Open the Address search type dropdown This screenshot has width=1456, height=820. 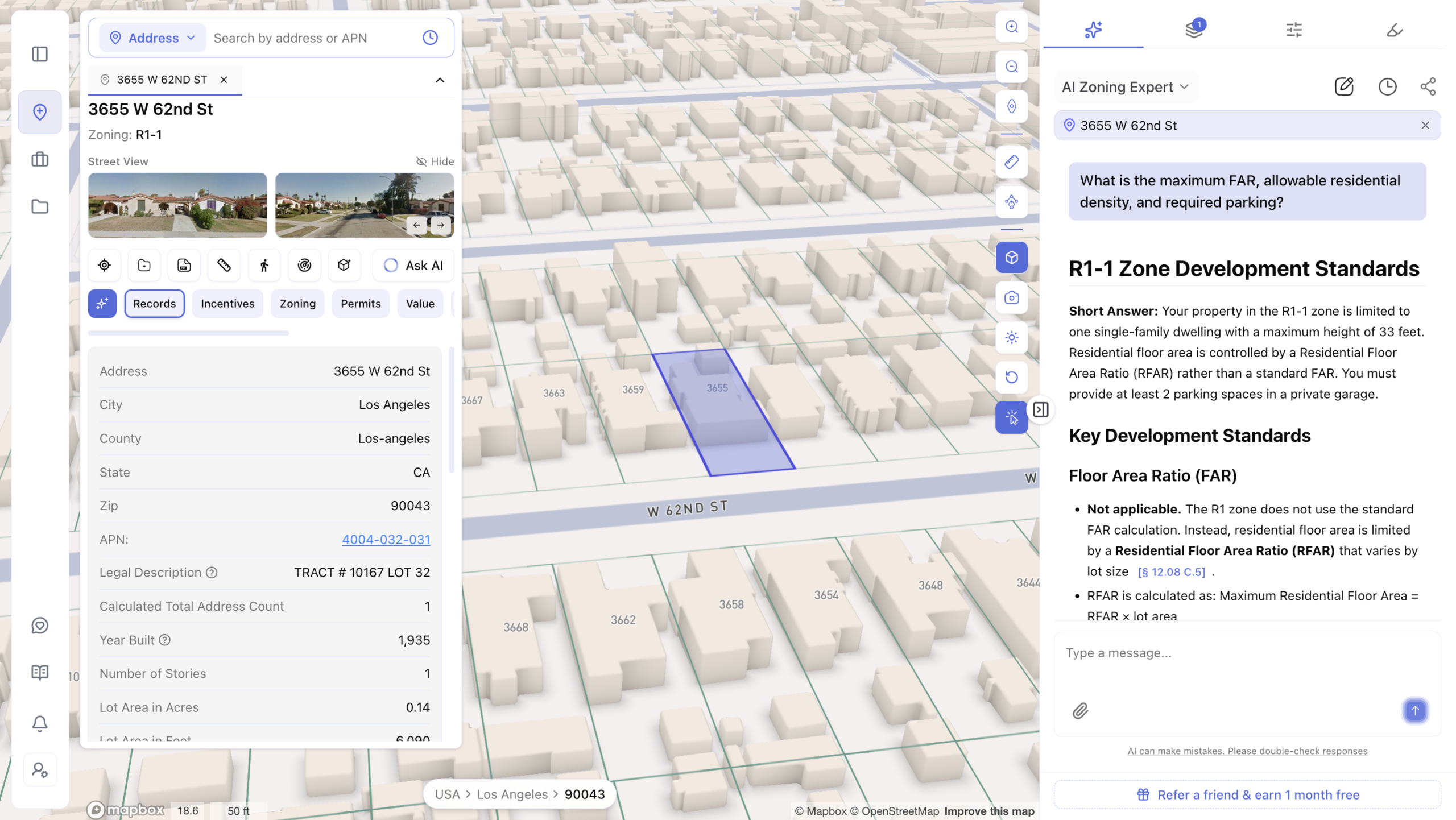(x=152, y=38)
